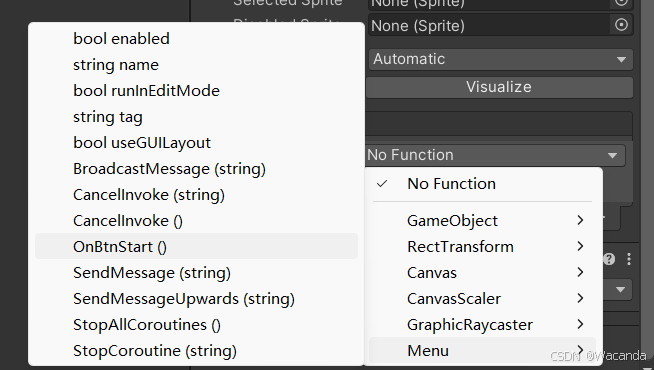Select SendMessage (string) function
This screenshot has height=370, width=654.
tap(196, 273)
